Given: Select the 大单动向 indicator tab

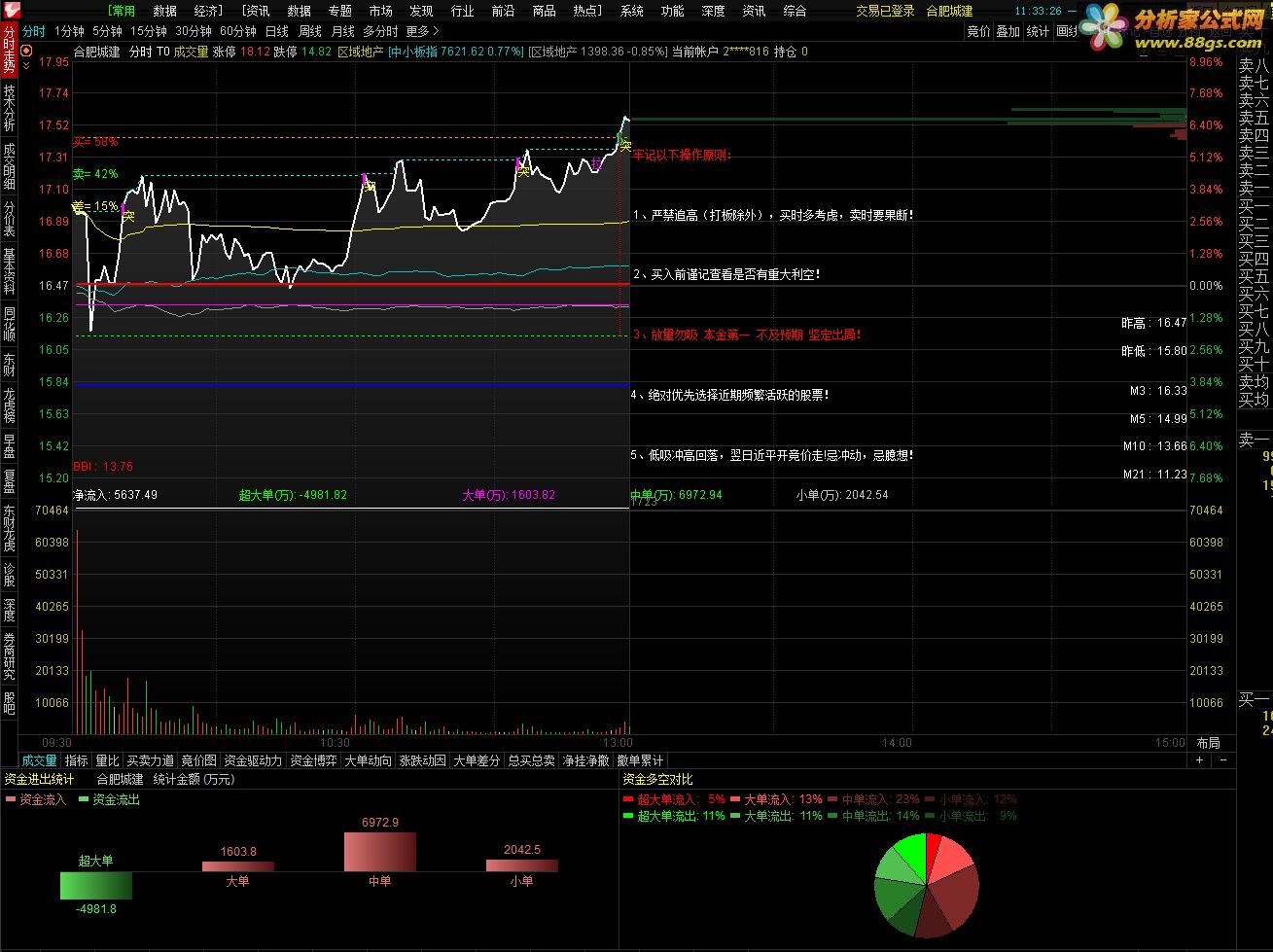Looking at the screenshot, I should (x=369, y=760).
